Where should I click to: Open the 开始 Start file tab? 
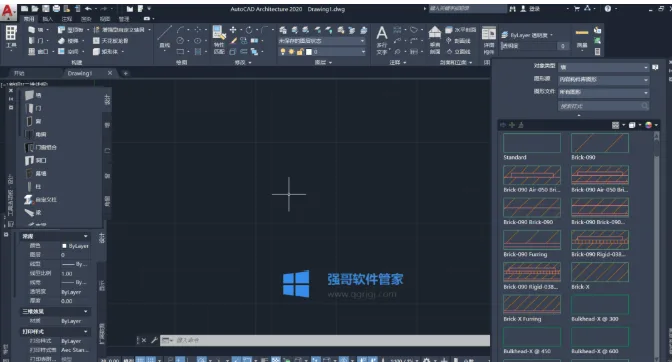tap(19, 73)
